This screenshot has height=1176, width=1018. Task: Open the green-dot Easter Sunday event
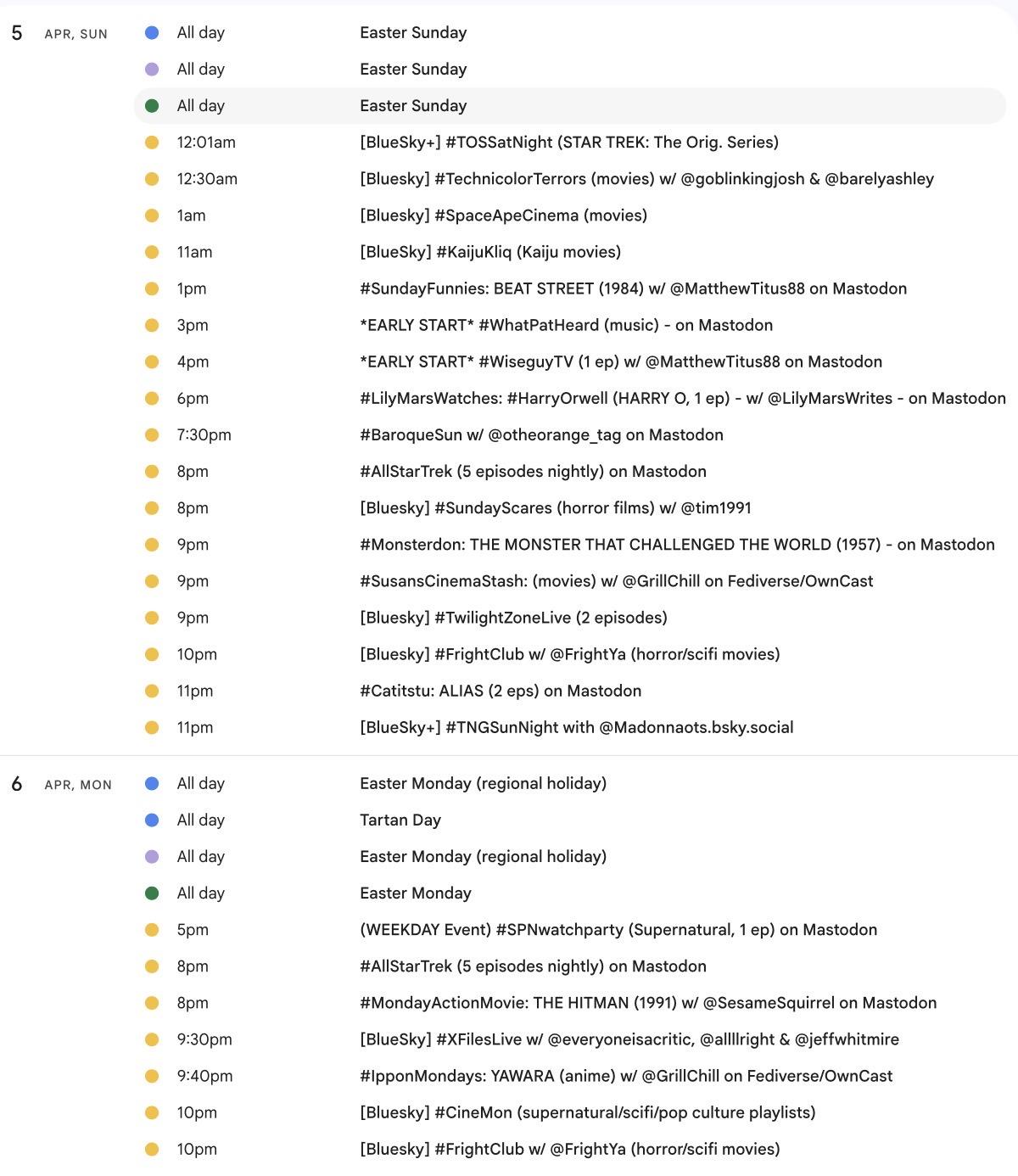[413, 106]
